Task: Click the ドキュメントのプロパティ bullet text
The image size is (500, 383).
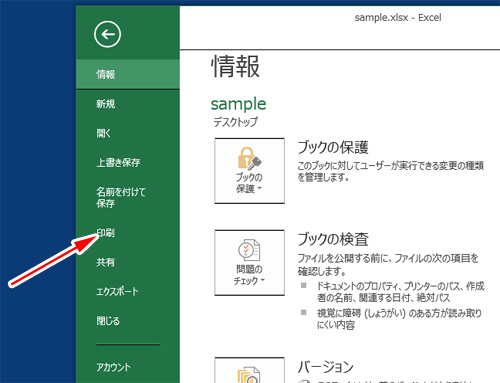Action: coord(400,292)
